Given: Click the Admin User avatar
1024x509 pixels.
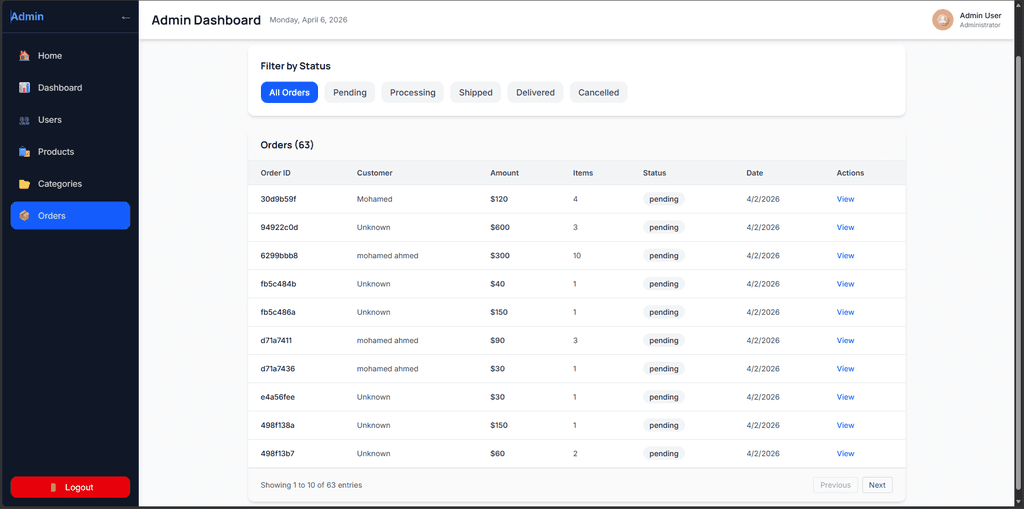Looking at the screenshot, I should [942, 20].
